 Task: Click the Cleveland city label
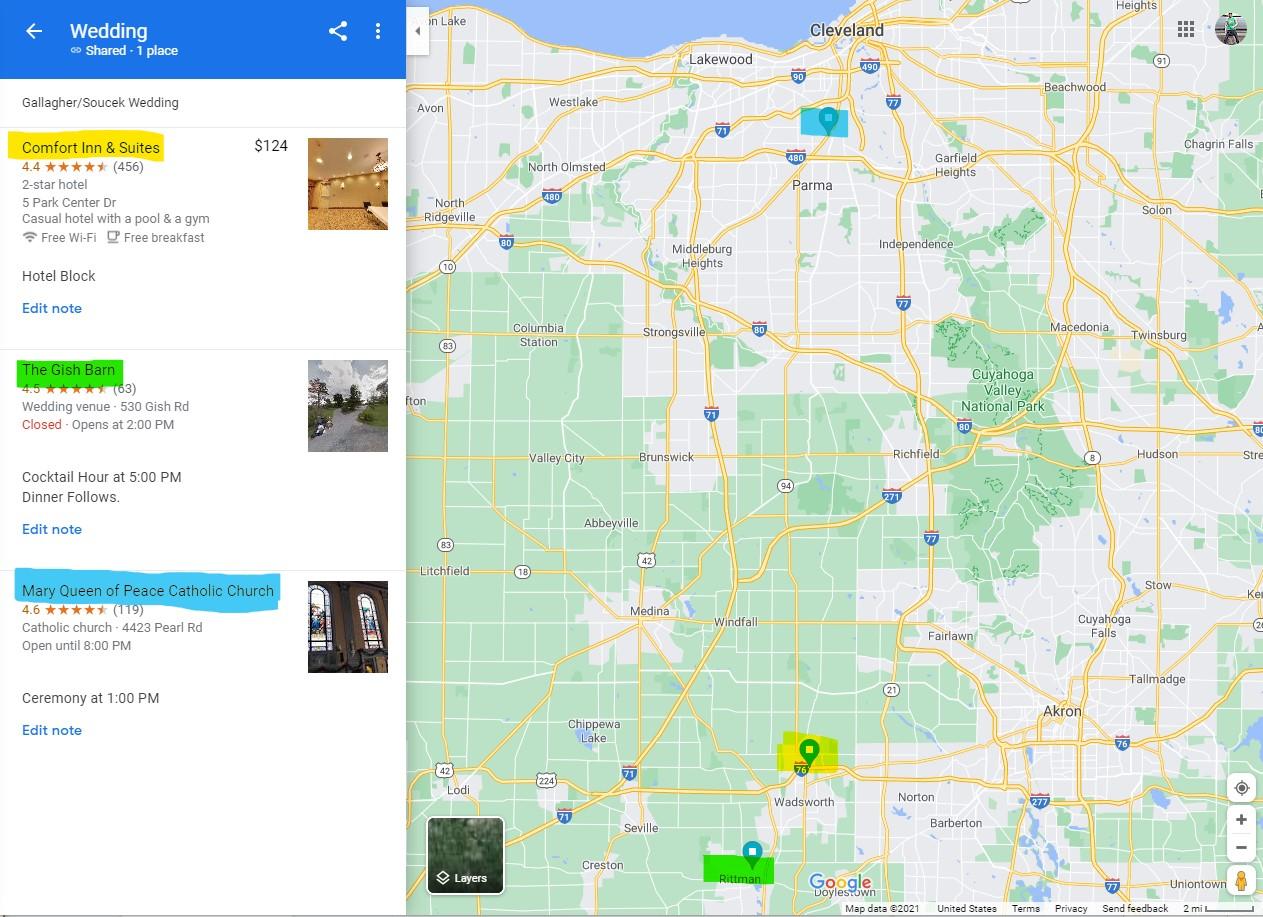(x=847, y=30)
